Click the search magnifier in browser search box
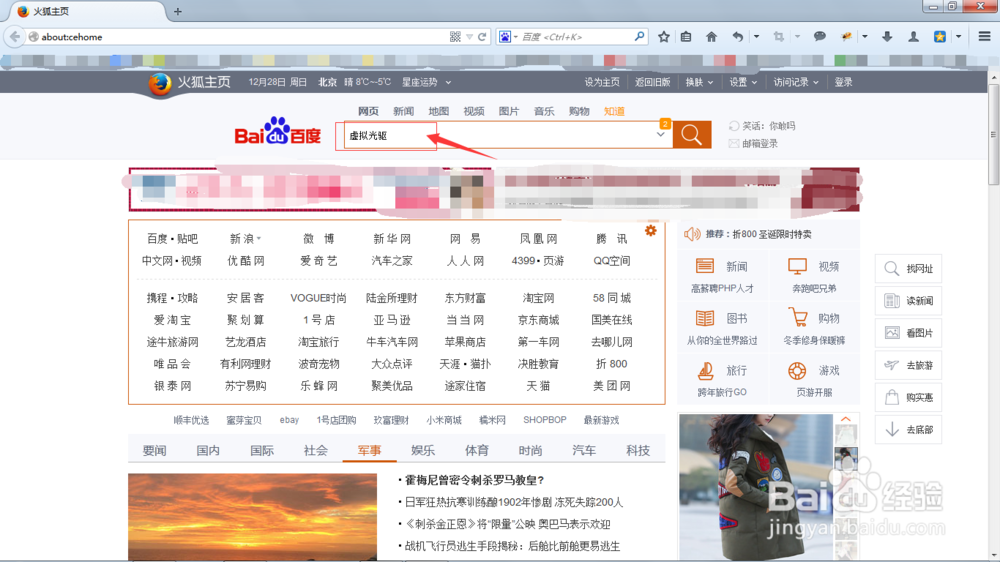Viewport: 1000px width, 562px height. click(639, 37)
